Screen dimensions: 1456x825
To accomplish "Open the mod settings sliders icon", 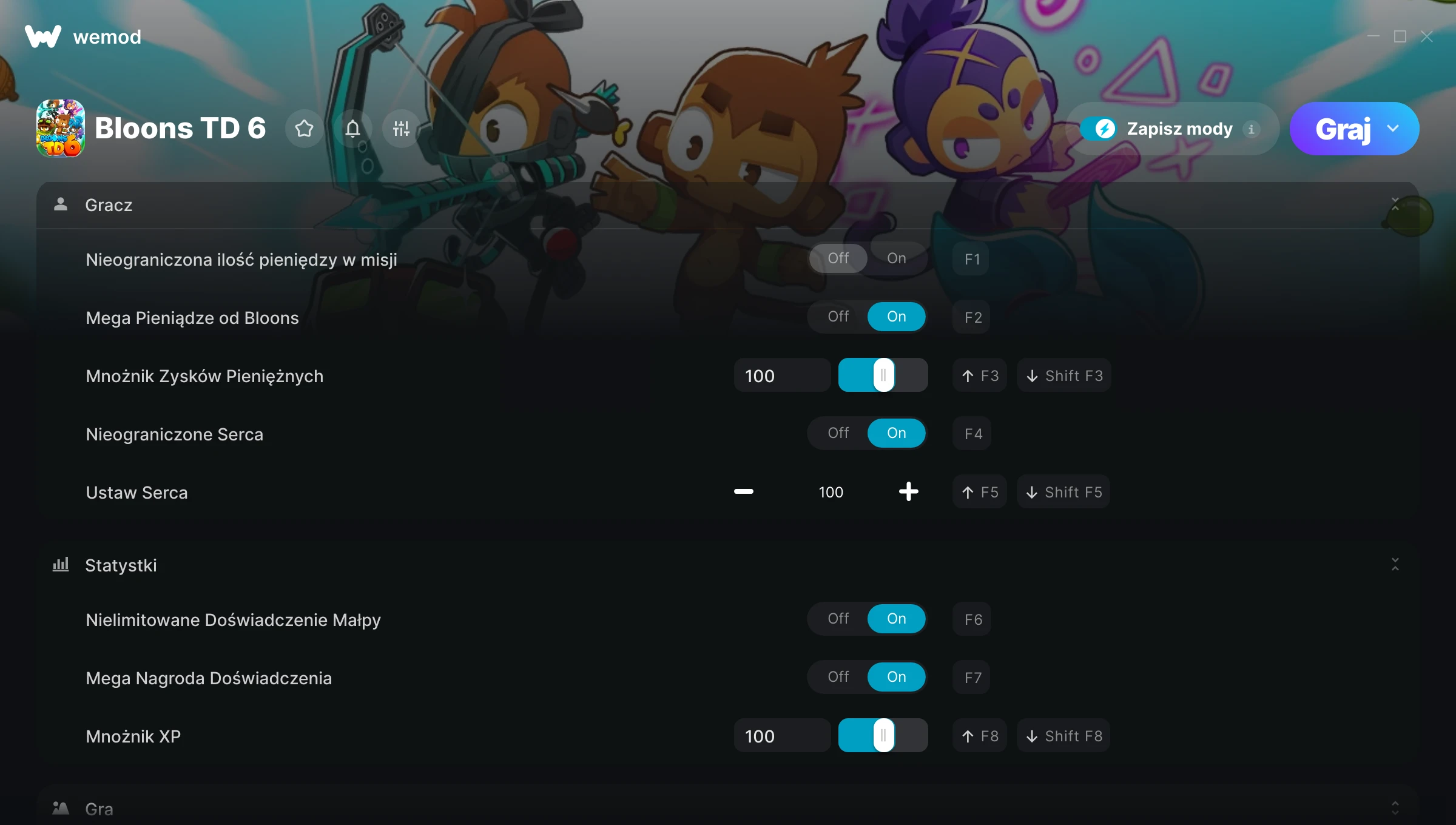I will click(x=401, y=129).
